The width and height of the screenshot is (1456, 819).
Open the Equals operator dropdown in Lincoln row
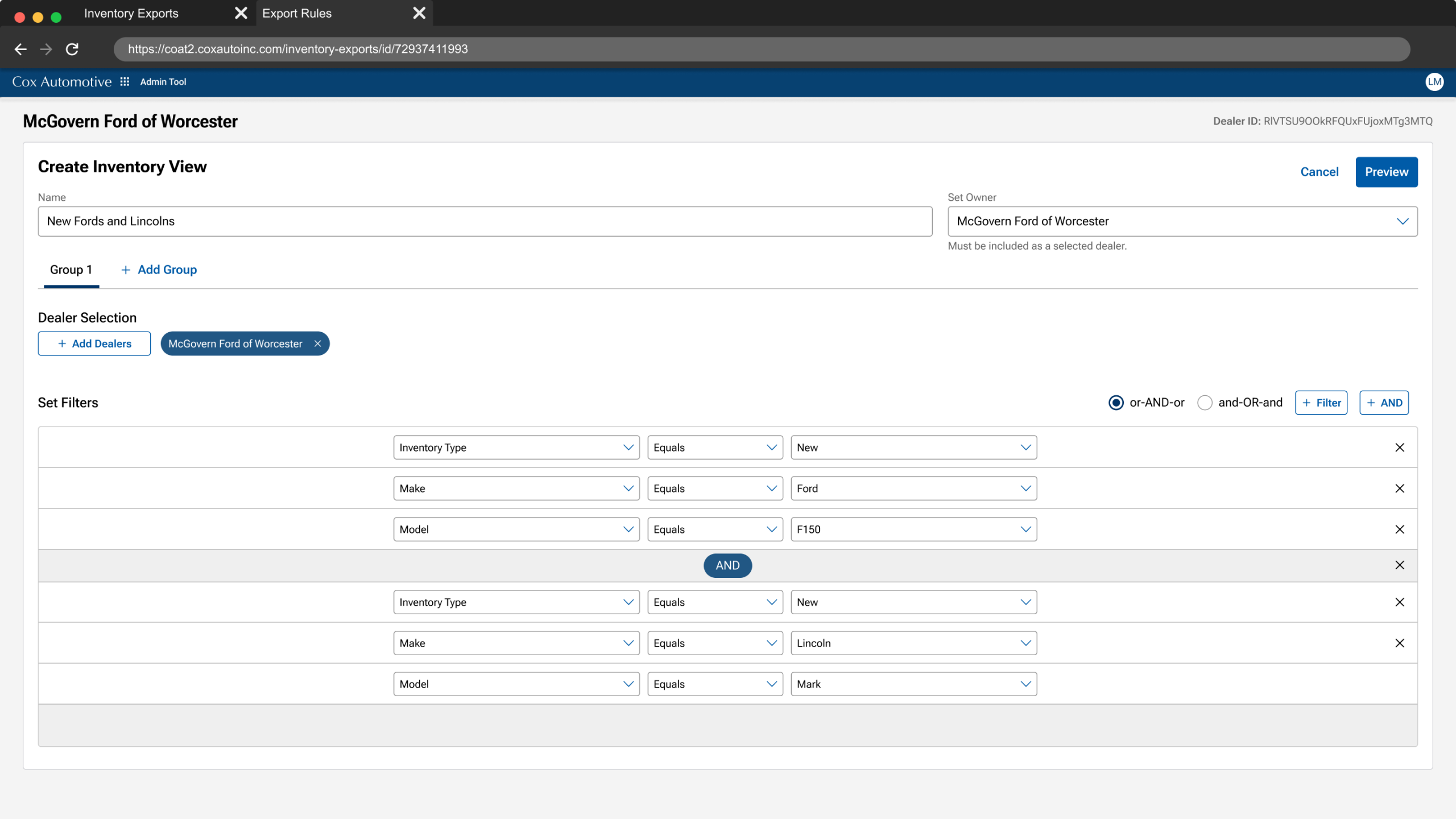715,643
